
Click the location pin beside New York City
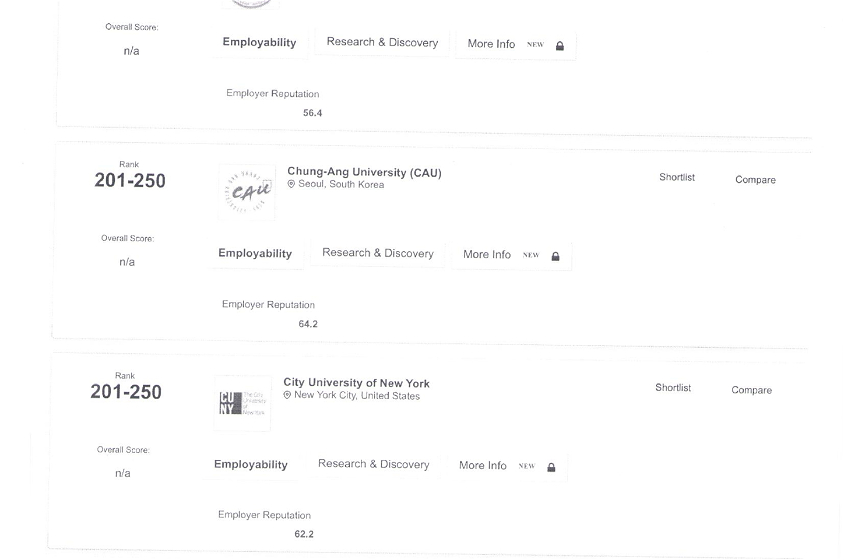pyautogui.click(x=287, y=395)
